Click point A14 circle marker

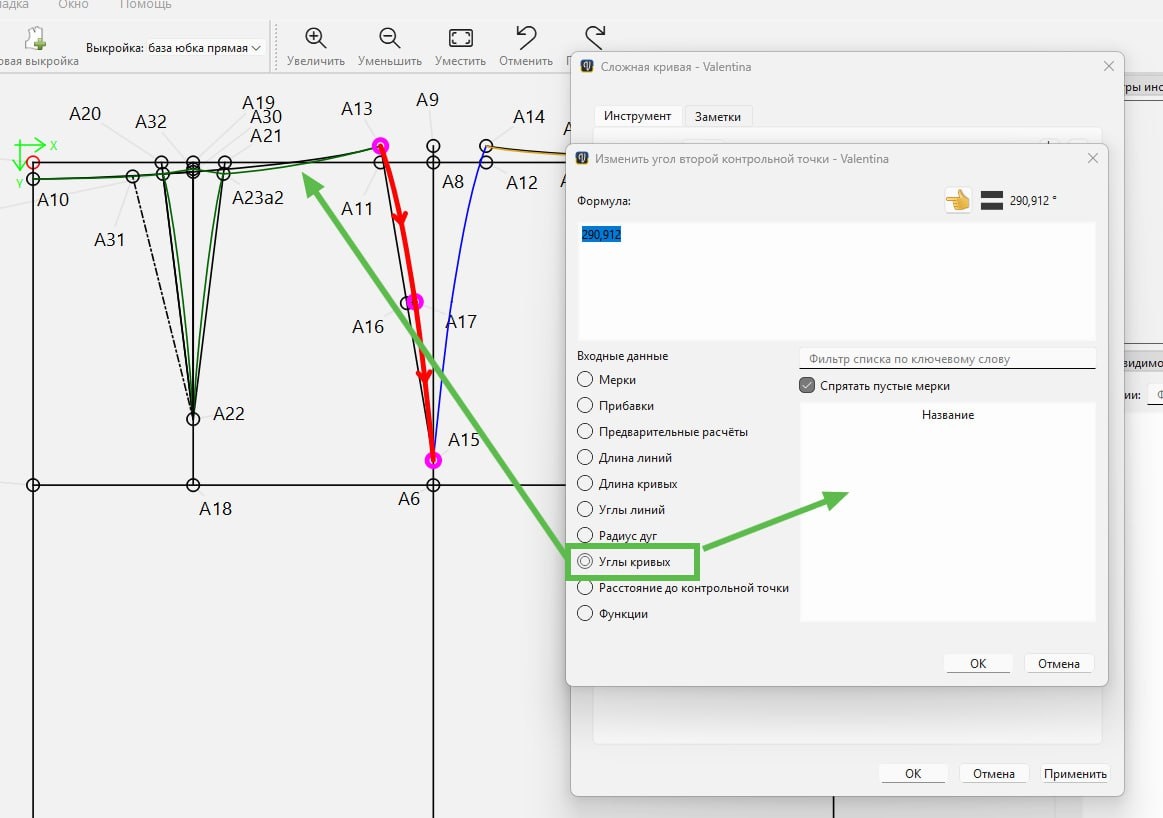point(486,145)
